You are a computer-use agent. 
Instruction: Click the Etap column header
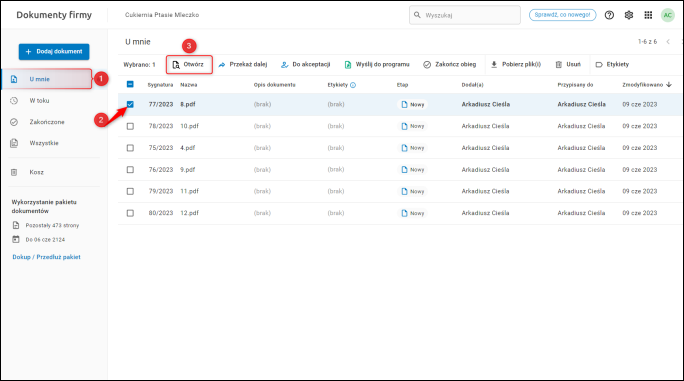click(402, 85)
